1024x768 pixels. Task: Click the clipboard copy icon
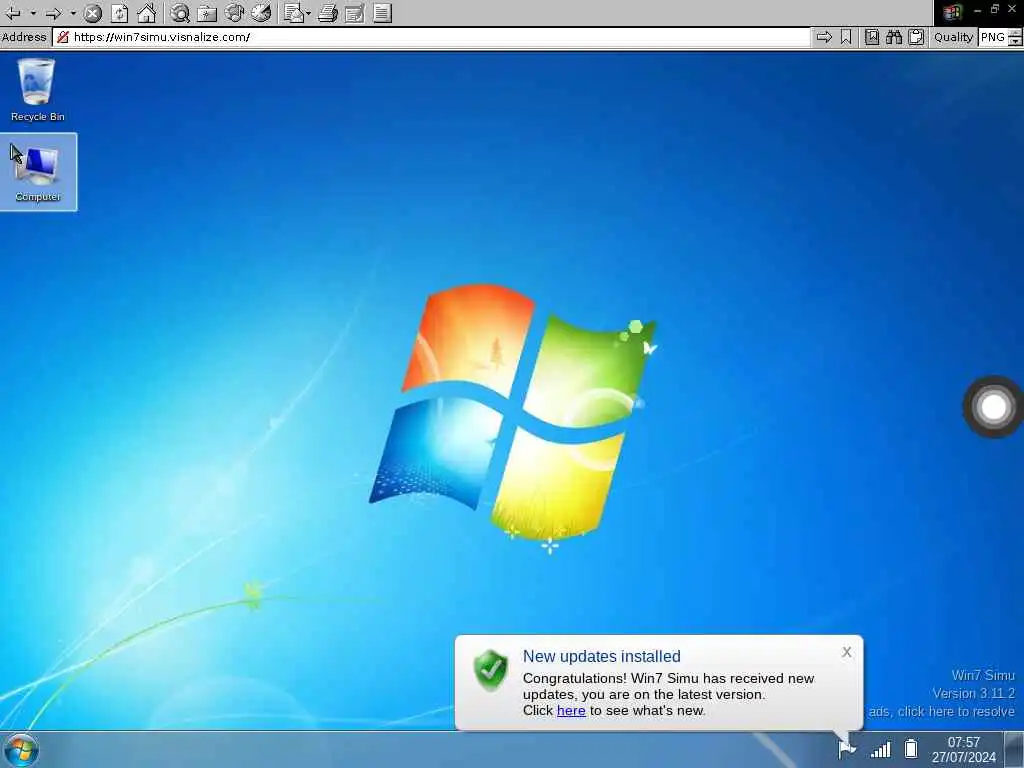(x=916, y=37)
